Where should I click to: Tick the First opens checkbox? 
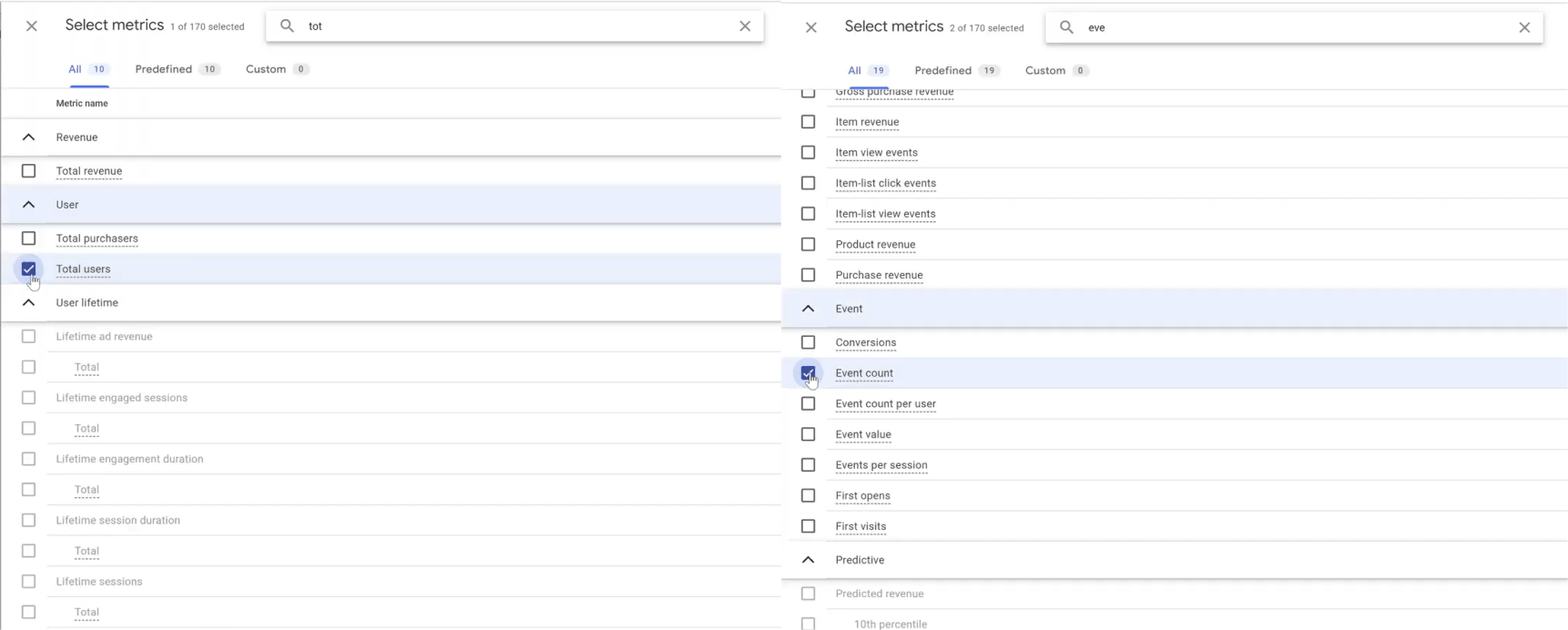[808, 495]
